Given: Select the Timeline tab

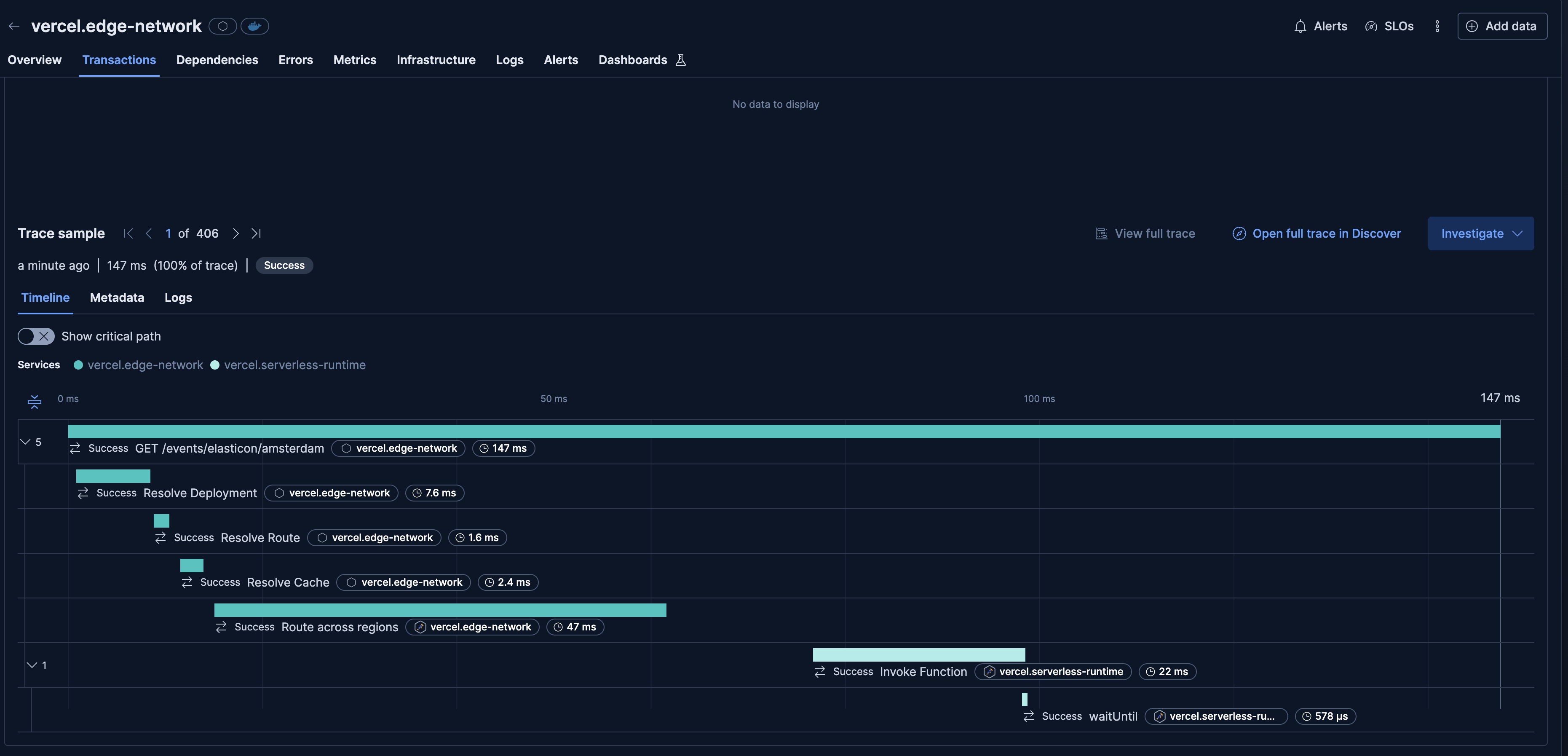Looking at the screenshot, I should (45, 298).
